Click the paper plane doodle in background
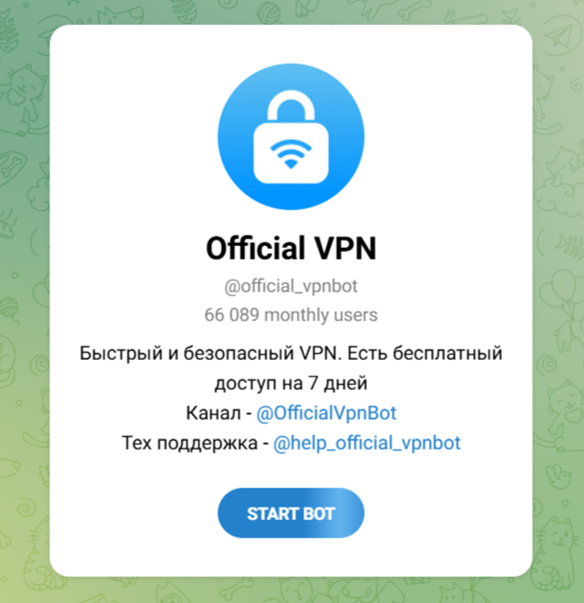 click(561, 35)
